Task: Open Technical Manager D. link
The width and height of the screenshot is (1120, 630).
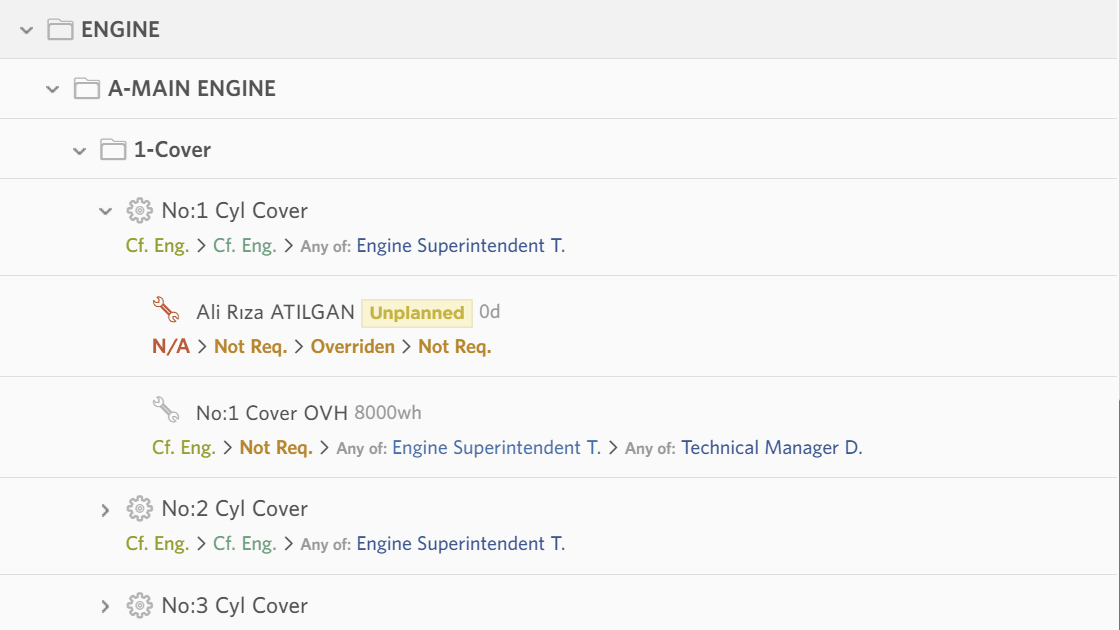Action: point(771,448)
